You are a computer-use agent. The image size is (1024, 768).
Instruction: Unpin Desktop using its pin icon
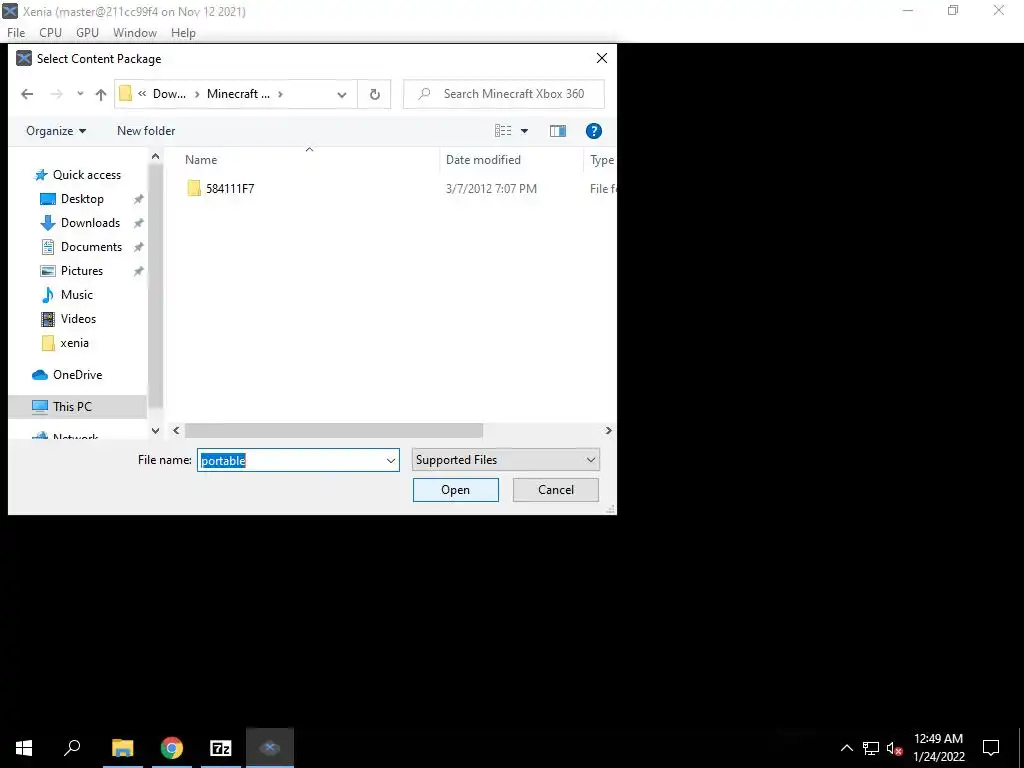click(x=138, y=199)
